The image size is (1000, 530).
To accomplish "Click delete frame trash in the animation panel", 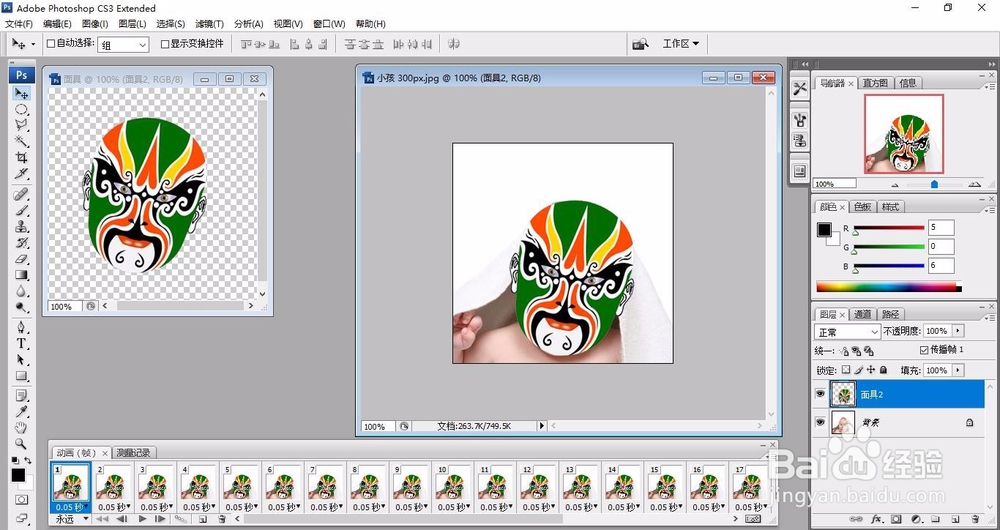I will 221,519.
